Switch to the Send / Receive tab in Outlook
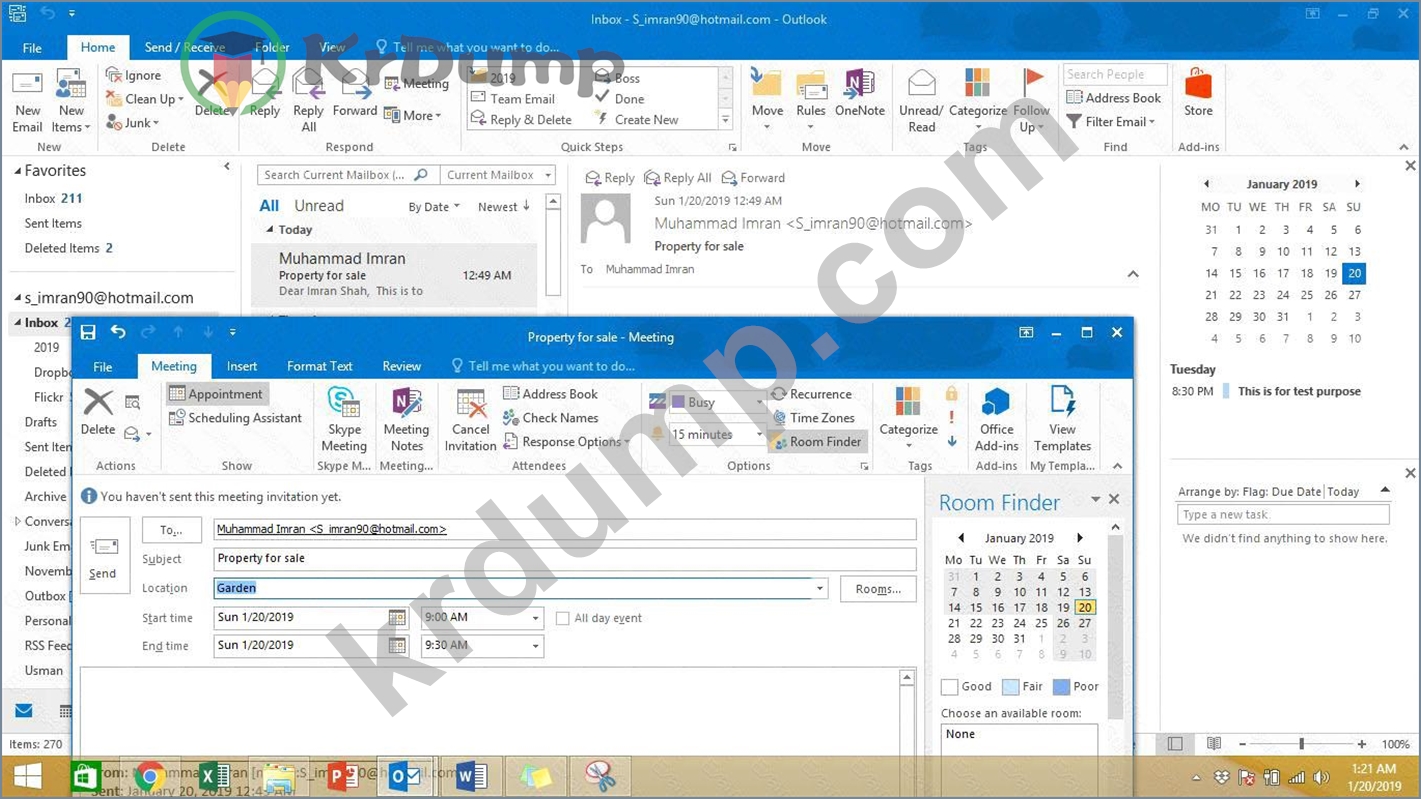Viewport: 1421px width, 799px height. (184, 47)
